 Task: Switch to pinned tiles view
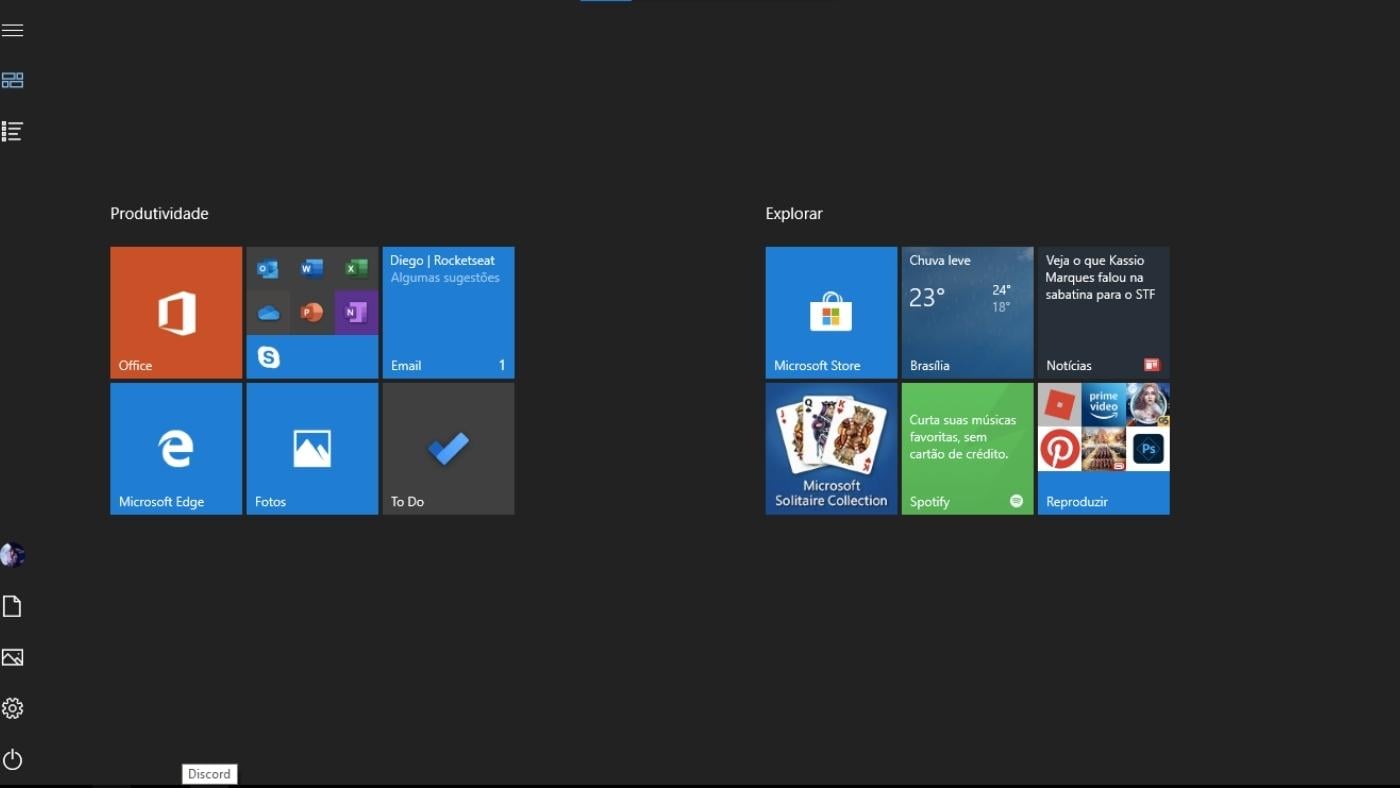pyautogui.click(x=12, y=80)
